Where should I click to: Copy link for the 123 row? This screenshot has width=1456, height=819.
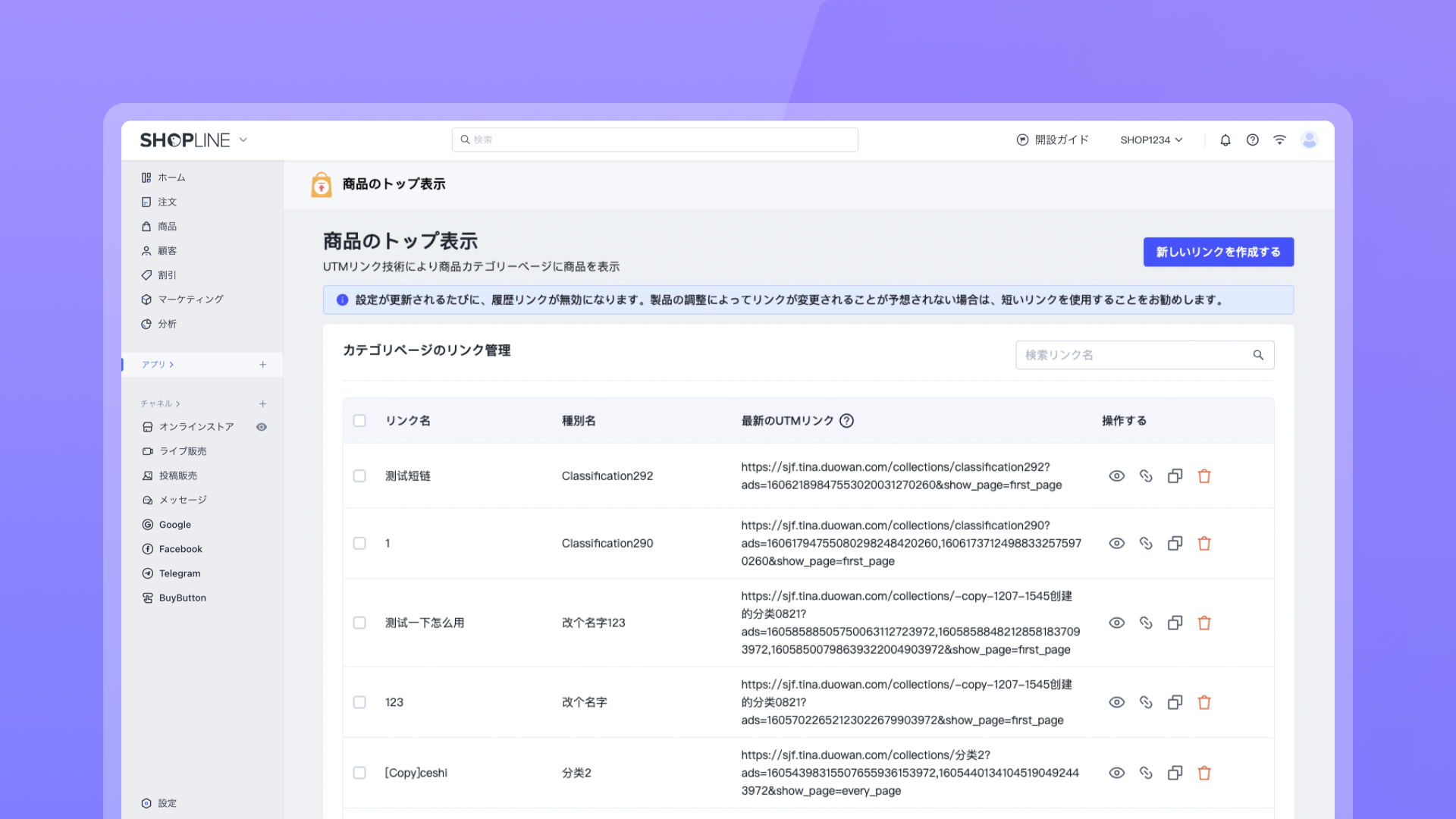click(x=1146, y=702)
